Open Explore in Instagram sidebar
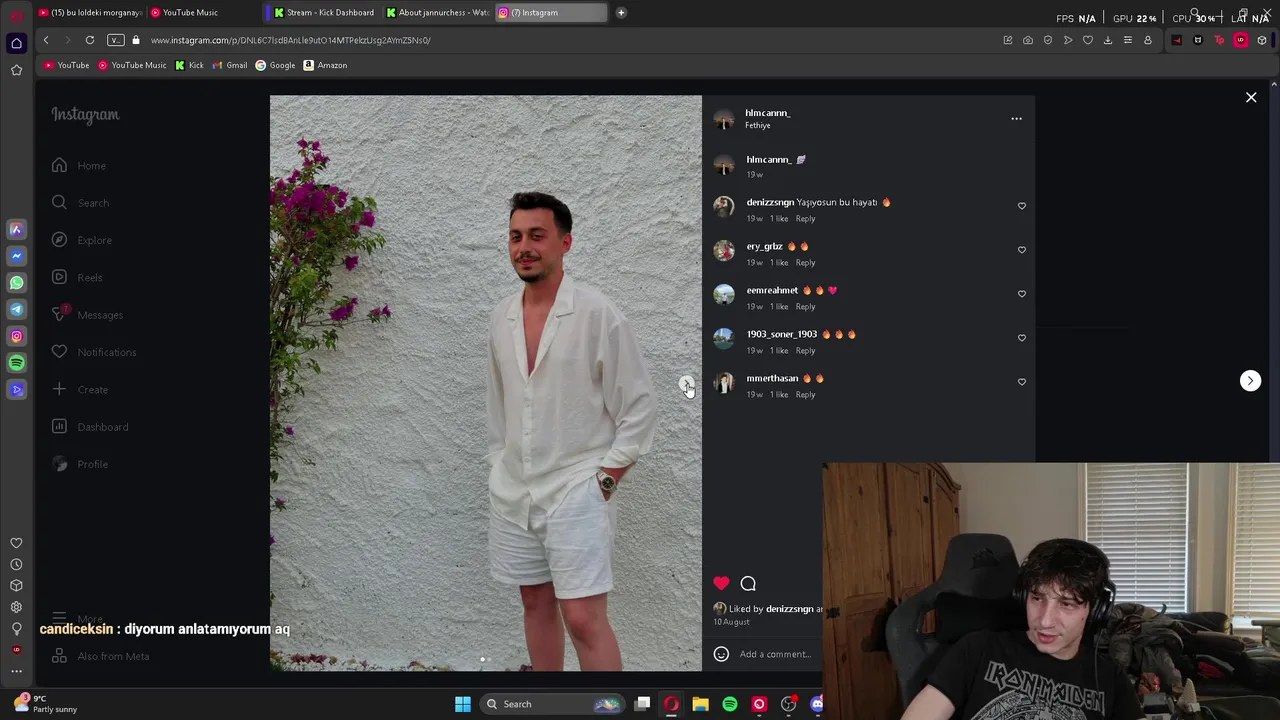Screen dimensions: 1280x720 tap(82, 240)
